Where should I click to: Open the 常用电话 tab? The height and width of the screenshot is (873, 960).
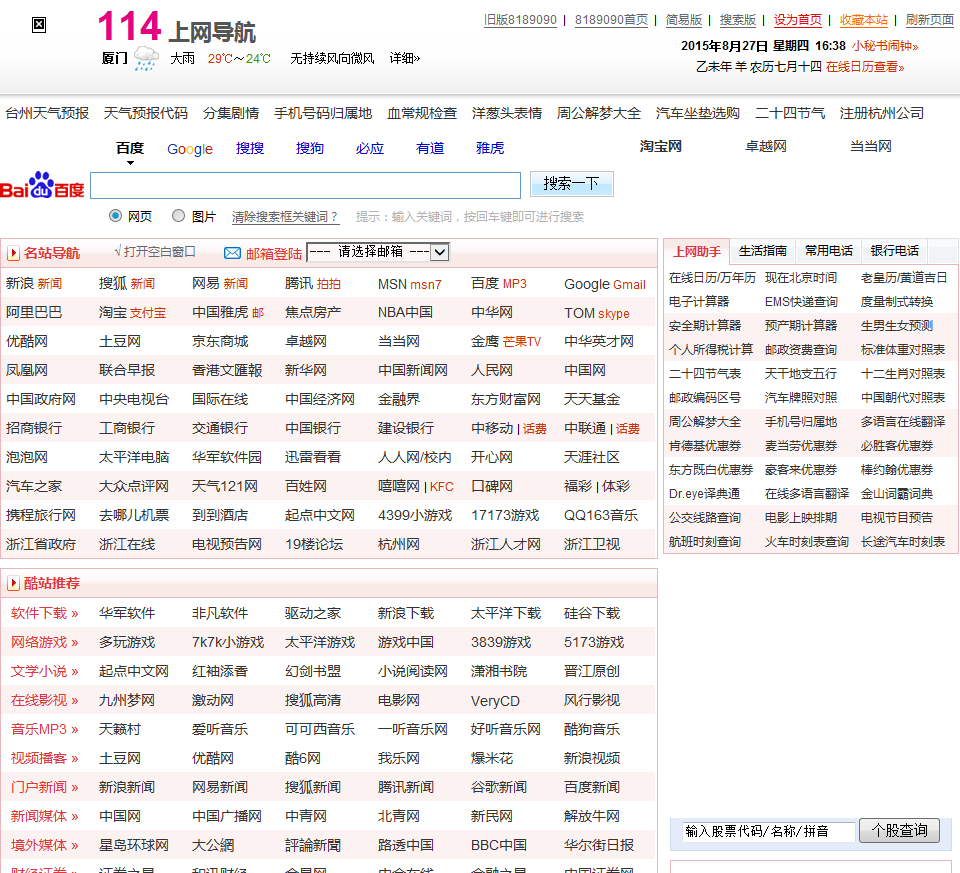pyautogui.click(x=828, y=251)
